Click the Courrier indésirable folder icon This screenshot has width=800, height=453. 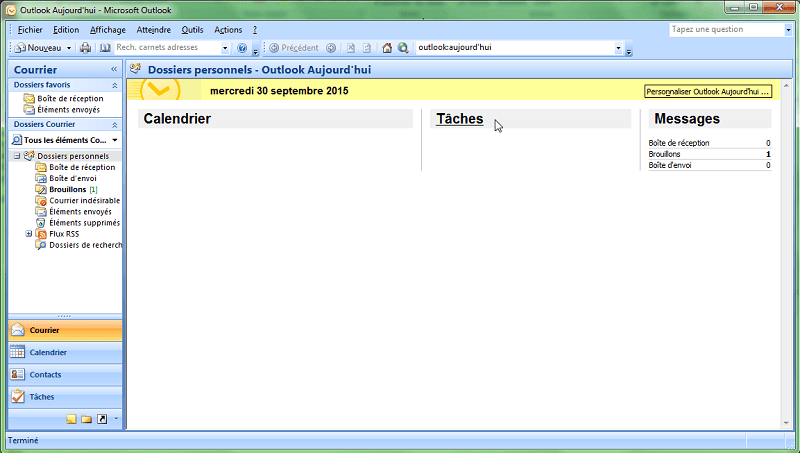(41, 200)
